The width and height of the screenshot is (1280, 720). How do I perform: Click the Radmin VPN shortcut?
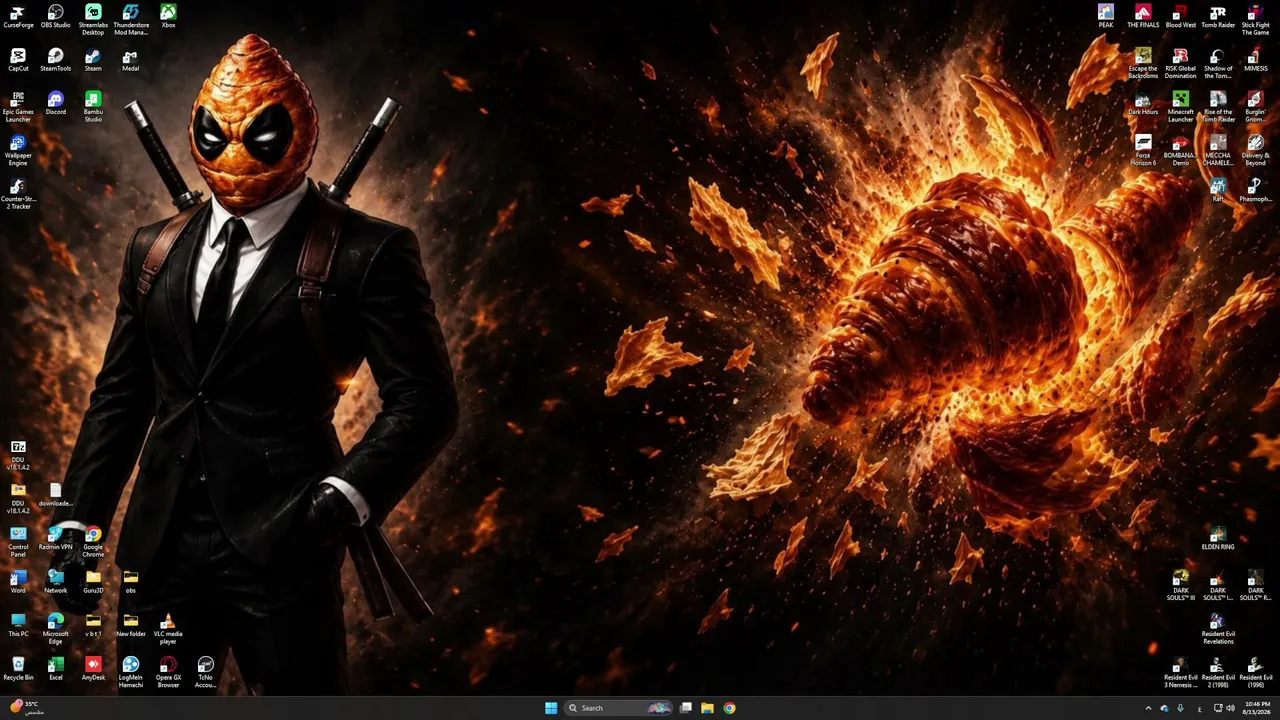tap(56, 539)
